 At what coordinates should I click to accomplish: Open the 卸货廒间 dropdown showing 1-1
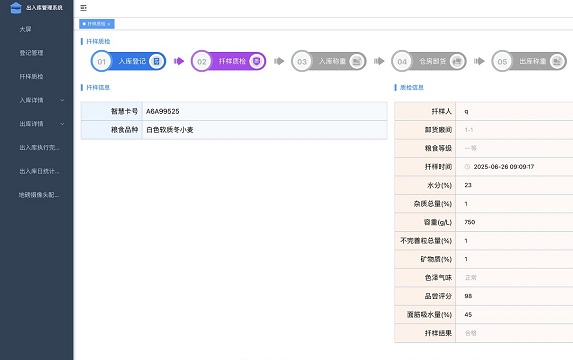(x=514, y=130)
